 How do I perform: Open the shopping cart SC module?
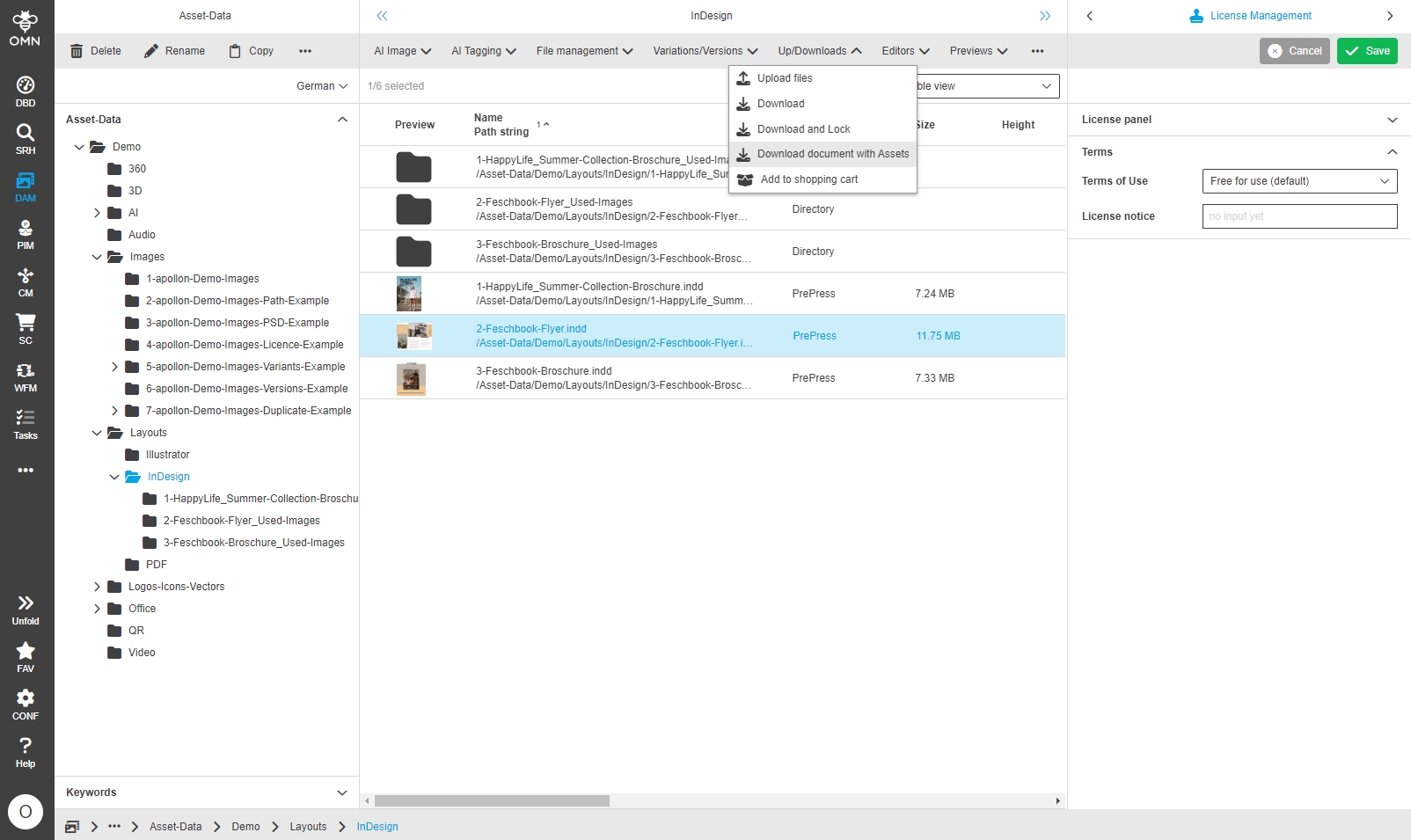point(26,329)
